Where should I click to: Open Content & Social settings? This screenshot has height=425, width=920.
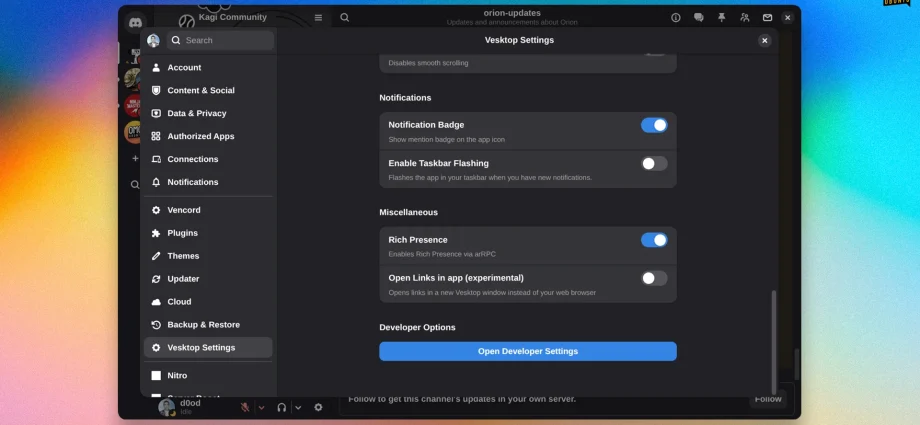click(x=208, y=90)
